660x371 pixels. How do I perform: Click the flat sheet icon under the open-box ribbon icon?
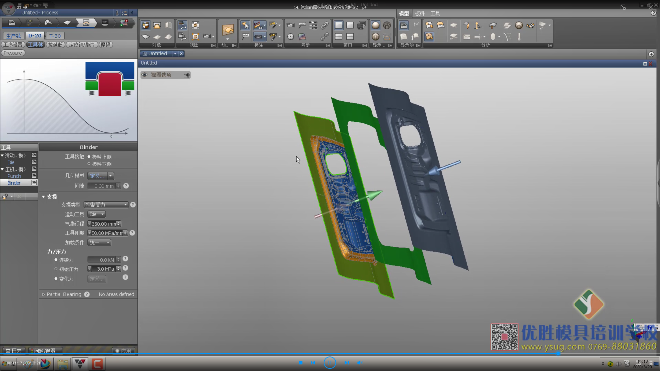tap(145, 37)
